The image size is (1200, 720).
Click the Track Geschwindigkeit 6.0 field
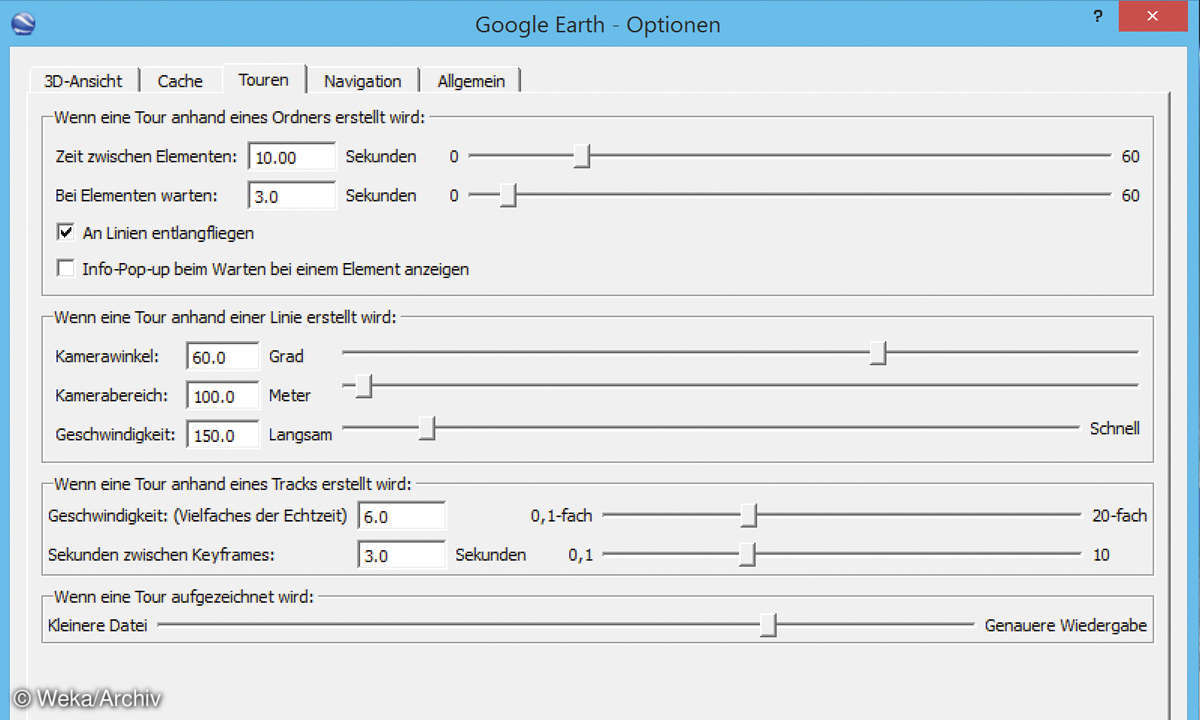[x=401, y=516]
